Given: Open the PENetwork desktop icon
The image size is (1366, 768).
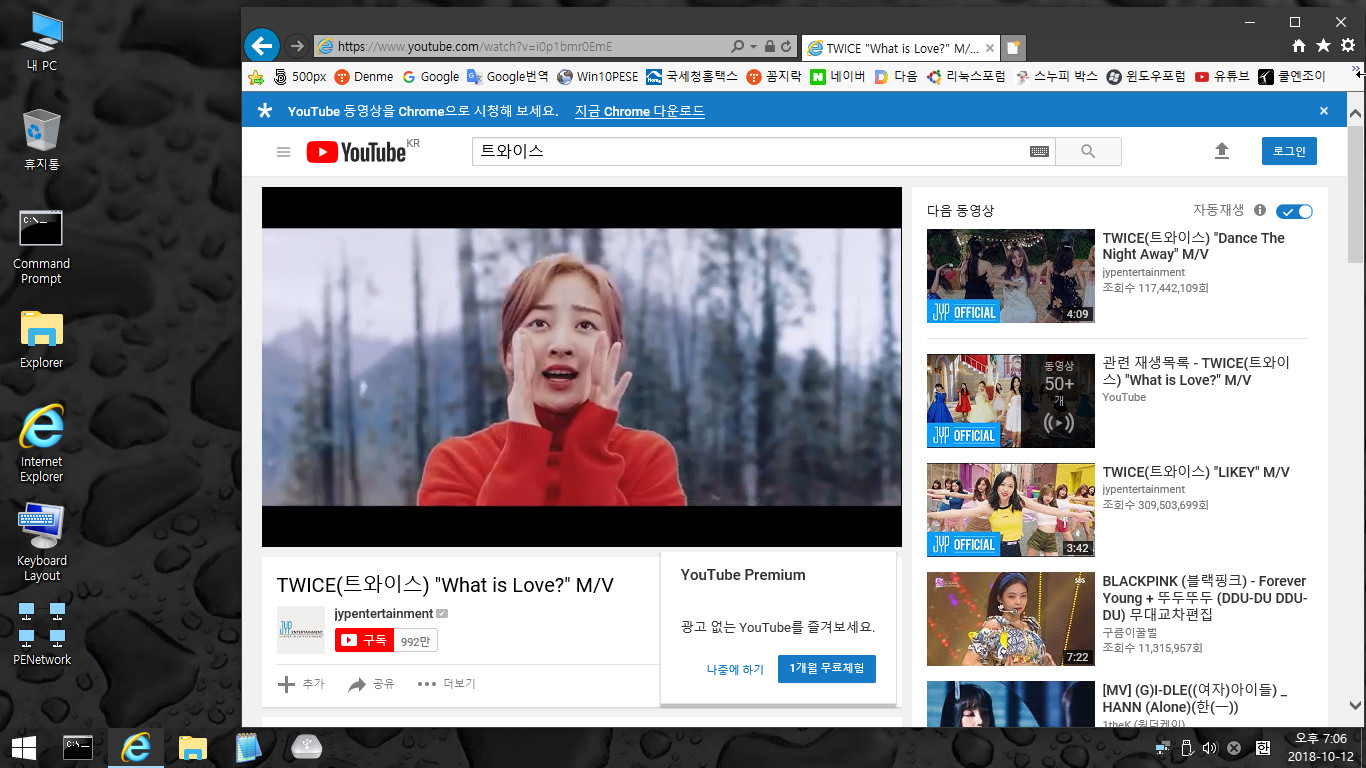Looking at the screenshot, I should pyautogui.click(x=41, y=633).
